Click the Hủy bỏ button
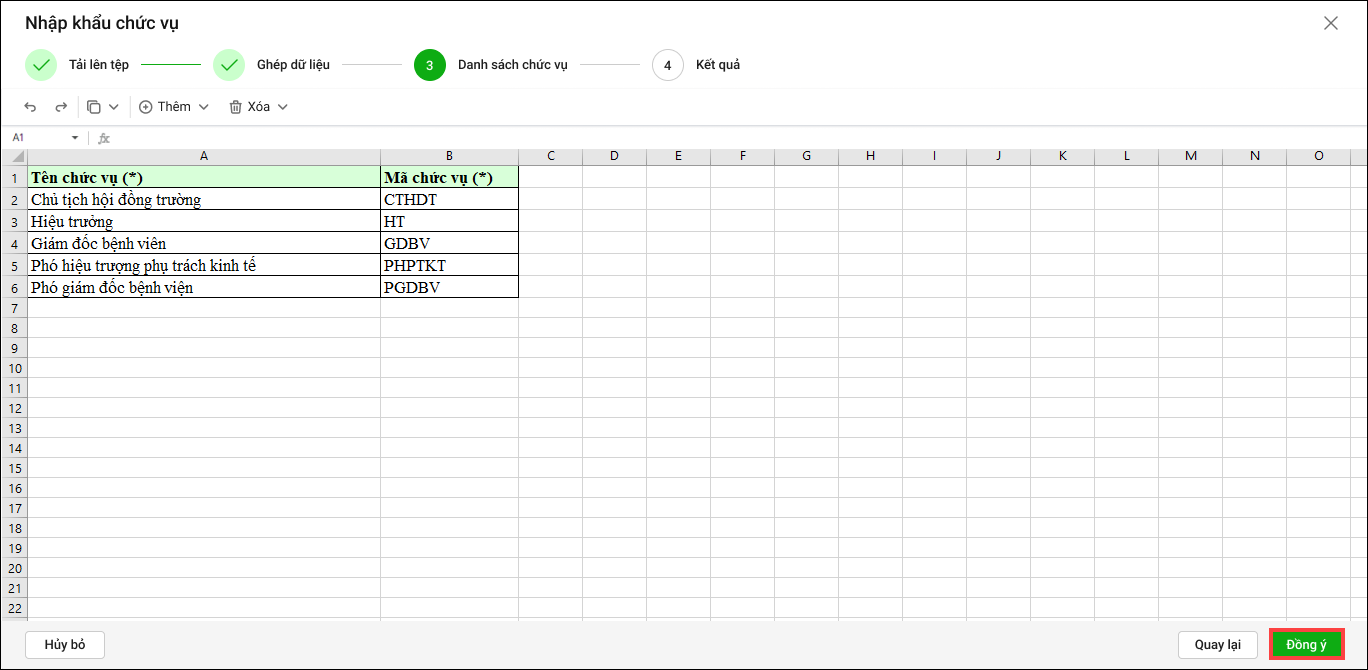 click(x=65, y=645)
